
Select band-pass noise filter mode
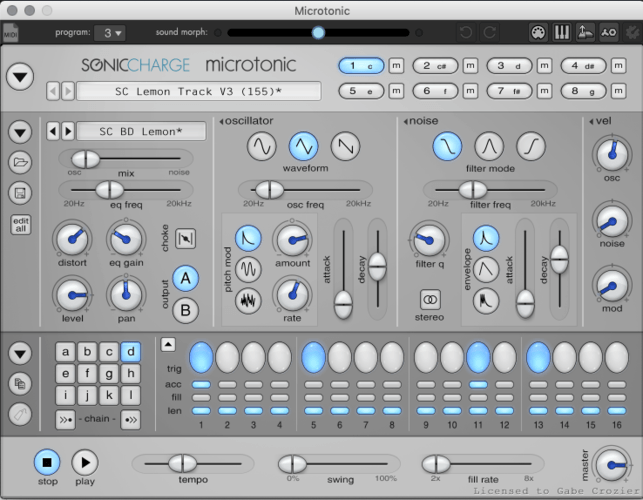click(x=489, y=146)
